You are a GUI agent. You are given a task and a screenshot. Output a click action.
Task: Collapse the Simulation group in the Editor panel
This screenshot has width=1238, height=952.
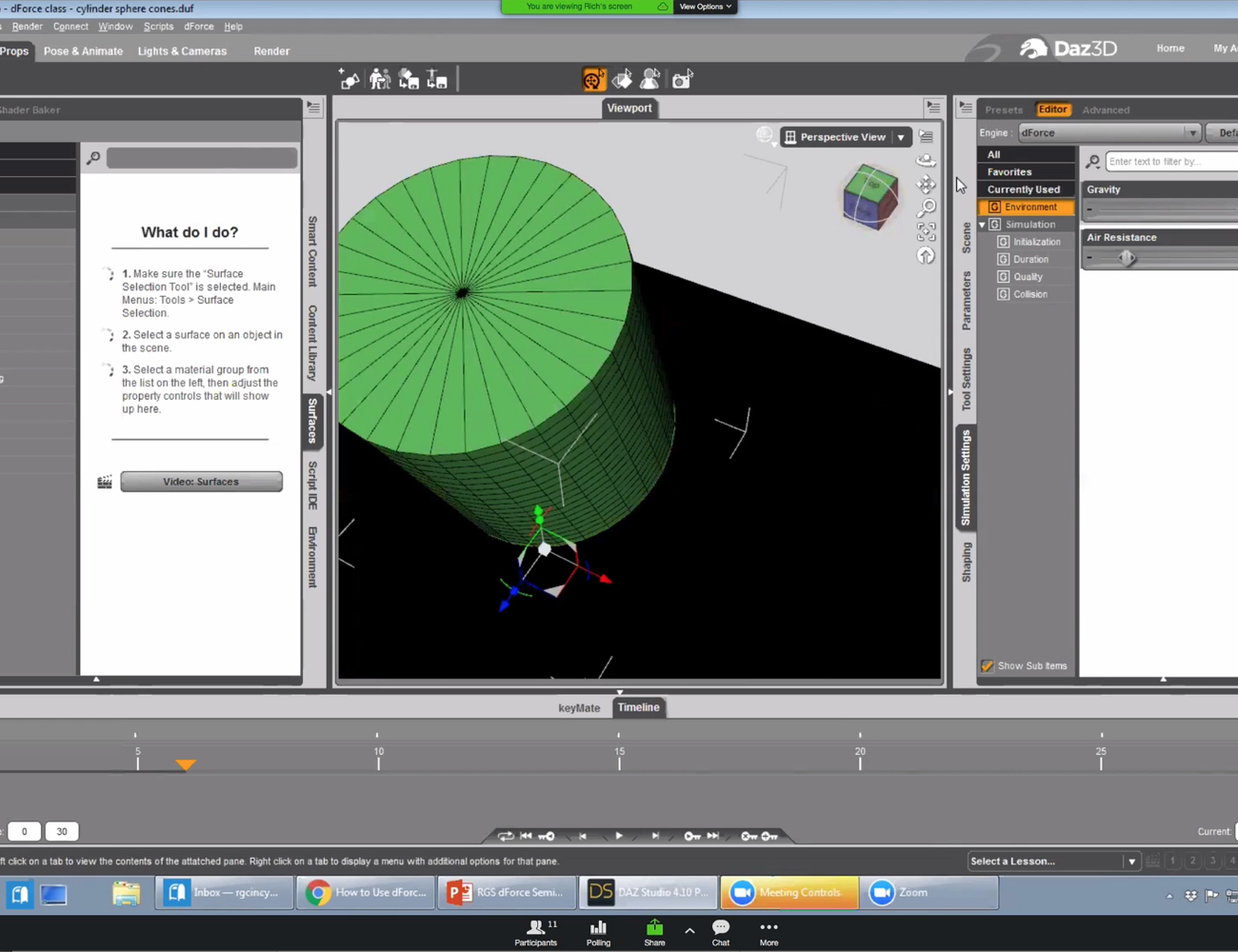point(982,224)
